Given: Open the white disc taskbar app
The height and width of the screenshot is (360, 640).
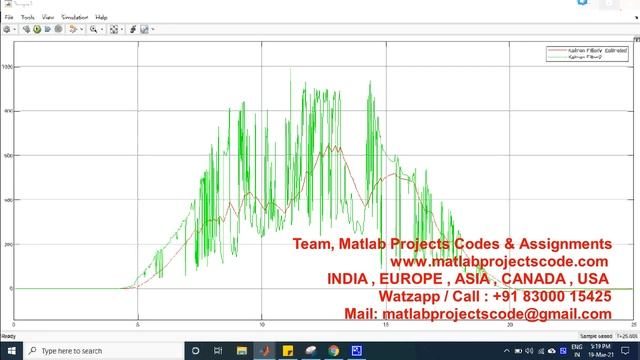Looking at the screenshot, I should [311, 351].
